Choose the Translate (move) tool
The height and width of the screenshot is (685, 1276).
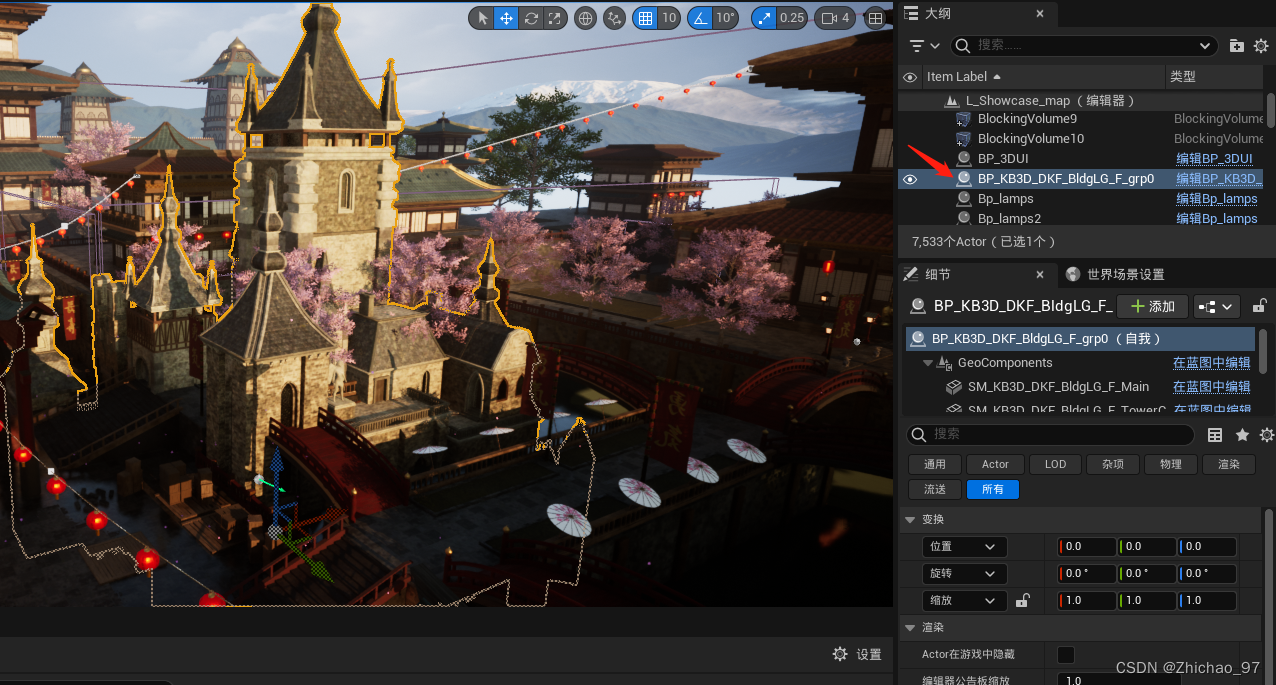pos(506,18)
